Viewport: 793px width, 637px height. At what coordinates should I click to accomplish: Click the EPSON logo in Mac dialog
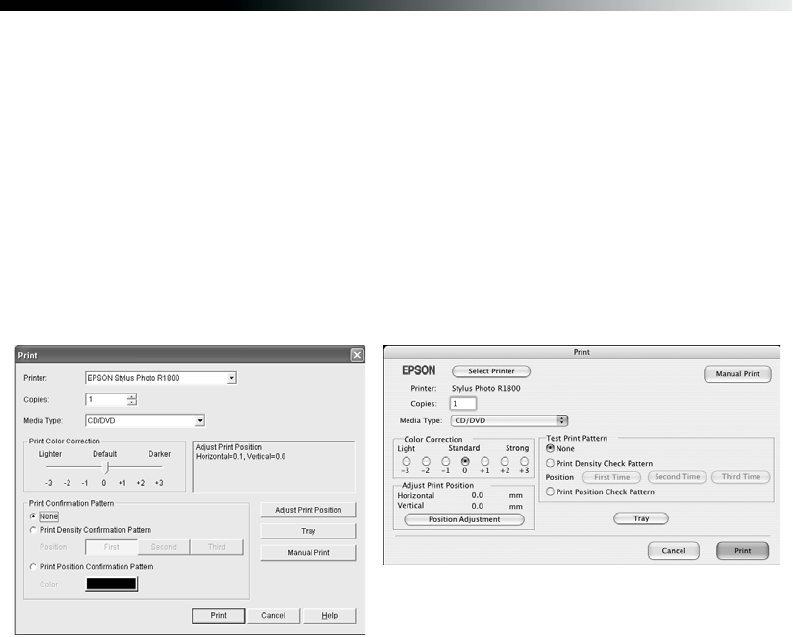click(419, 371)
